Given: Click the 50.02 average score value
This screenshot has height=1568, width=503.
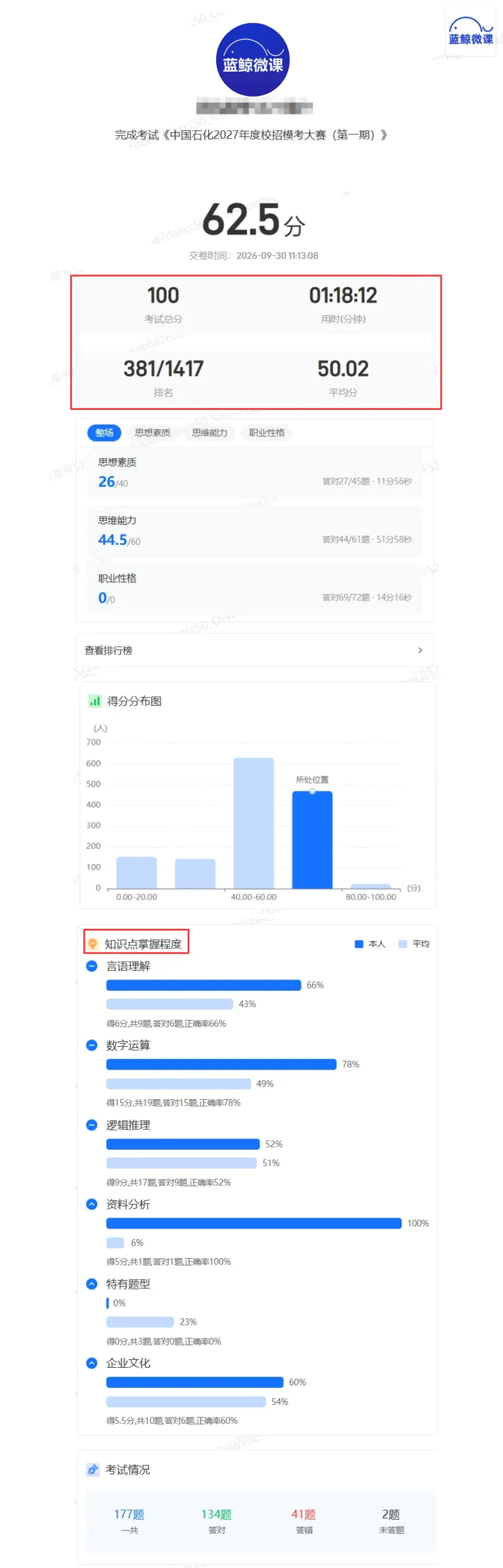Looking at the screenshot, I should [343, 368].
